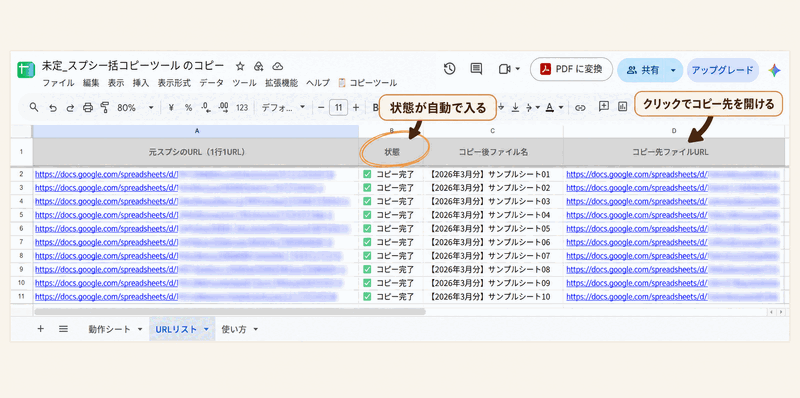Open the all sheets list icon
800x398 pixels.
tap(63, 329)
